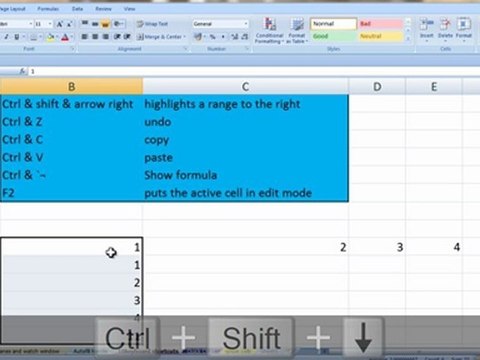Open the font size dropdown
Viewport: 480px width, 360px height.
pyautogui.click(x=50, y=24)
